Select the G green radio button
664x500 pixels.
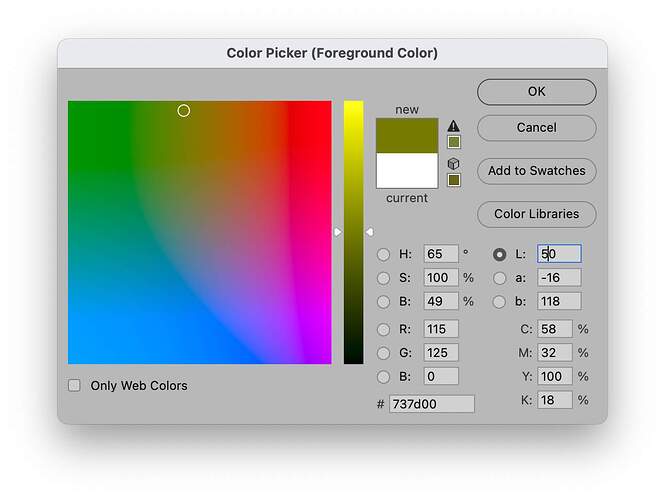coord(383,353)
